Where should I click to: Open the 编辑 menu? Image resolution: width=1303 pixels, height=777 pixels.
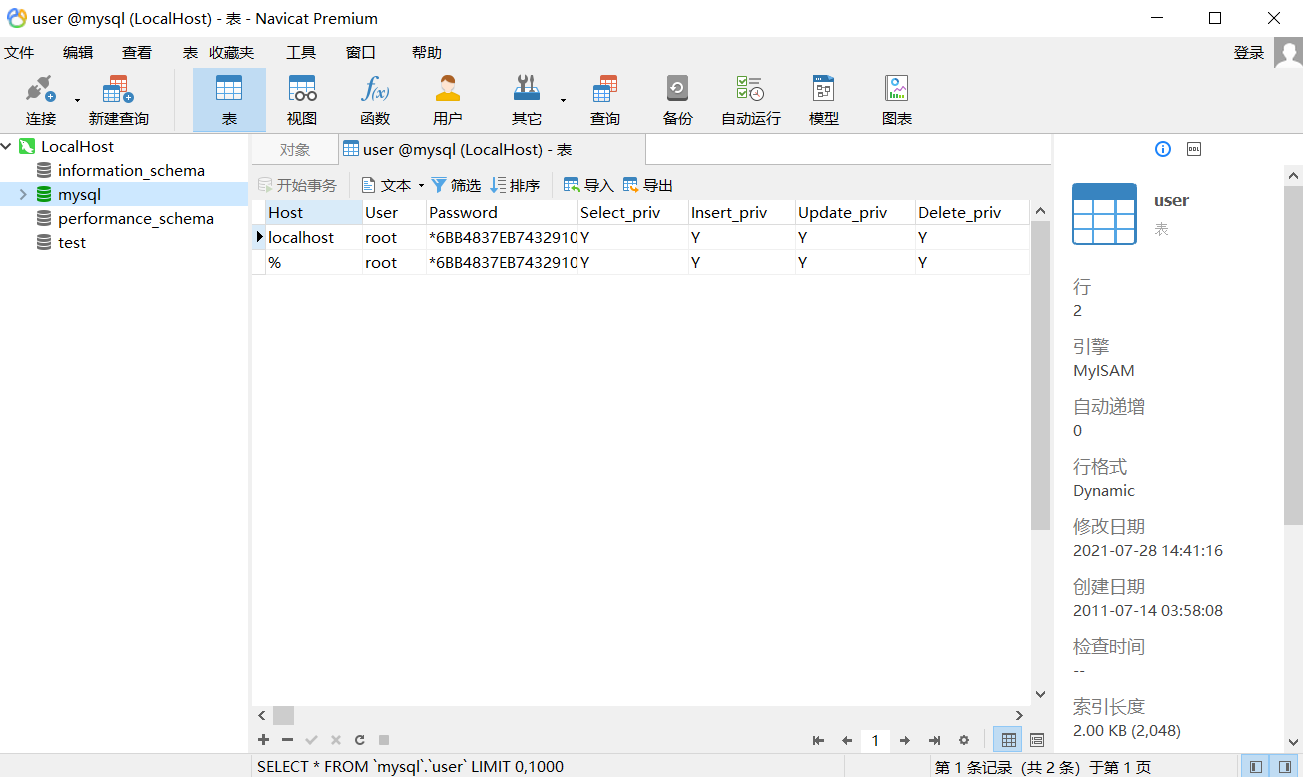pyautogui.click(x=78, y=53)
